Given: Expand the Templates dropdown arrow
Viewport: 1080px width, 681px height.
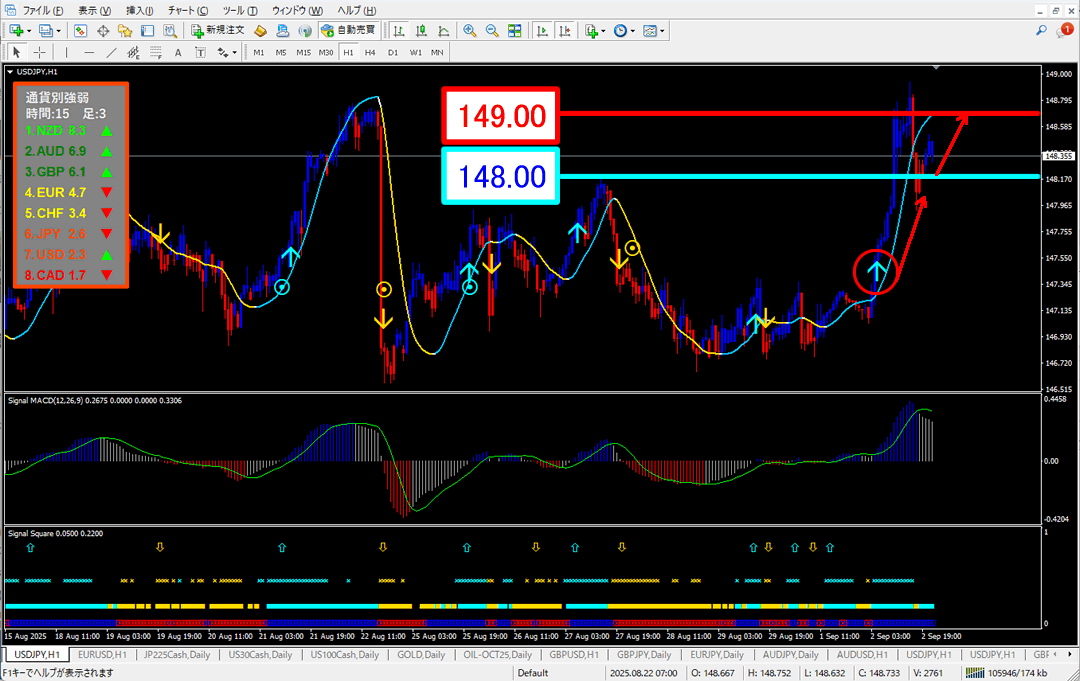Looking at the screenshot, I should [662, 31].
